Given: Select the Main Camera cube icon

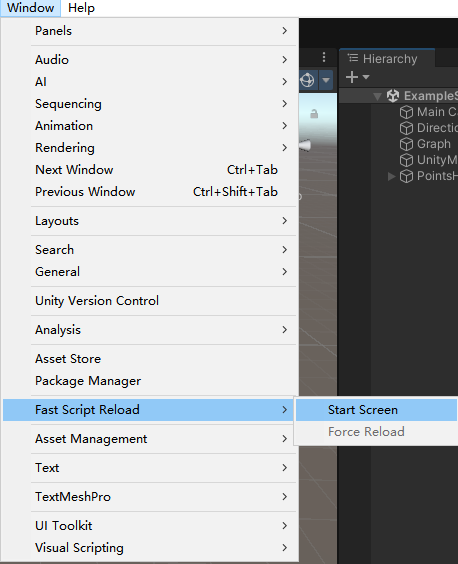Looking at the screenshot, I should (407, 112).
